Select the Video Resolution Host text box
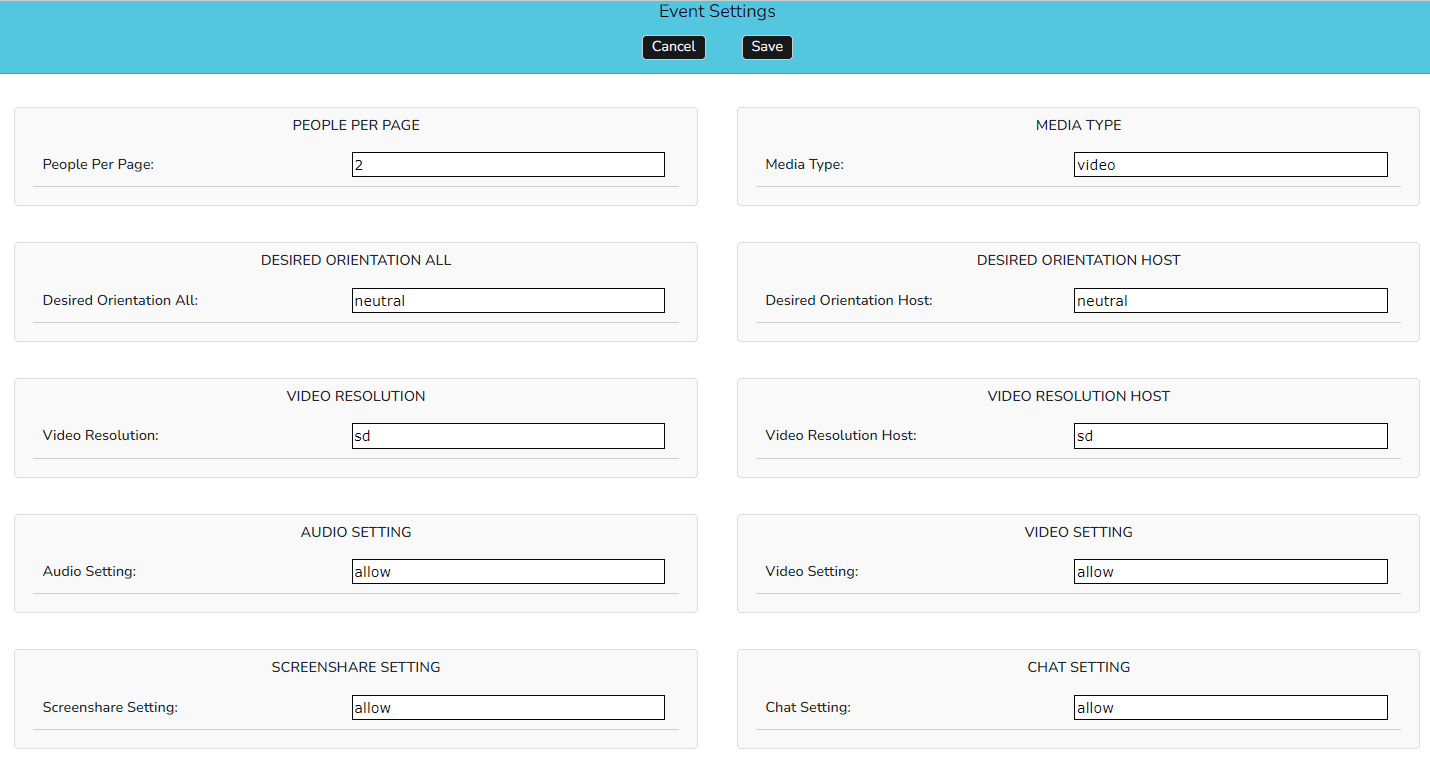 1230,435
